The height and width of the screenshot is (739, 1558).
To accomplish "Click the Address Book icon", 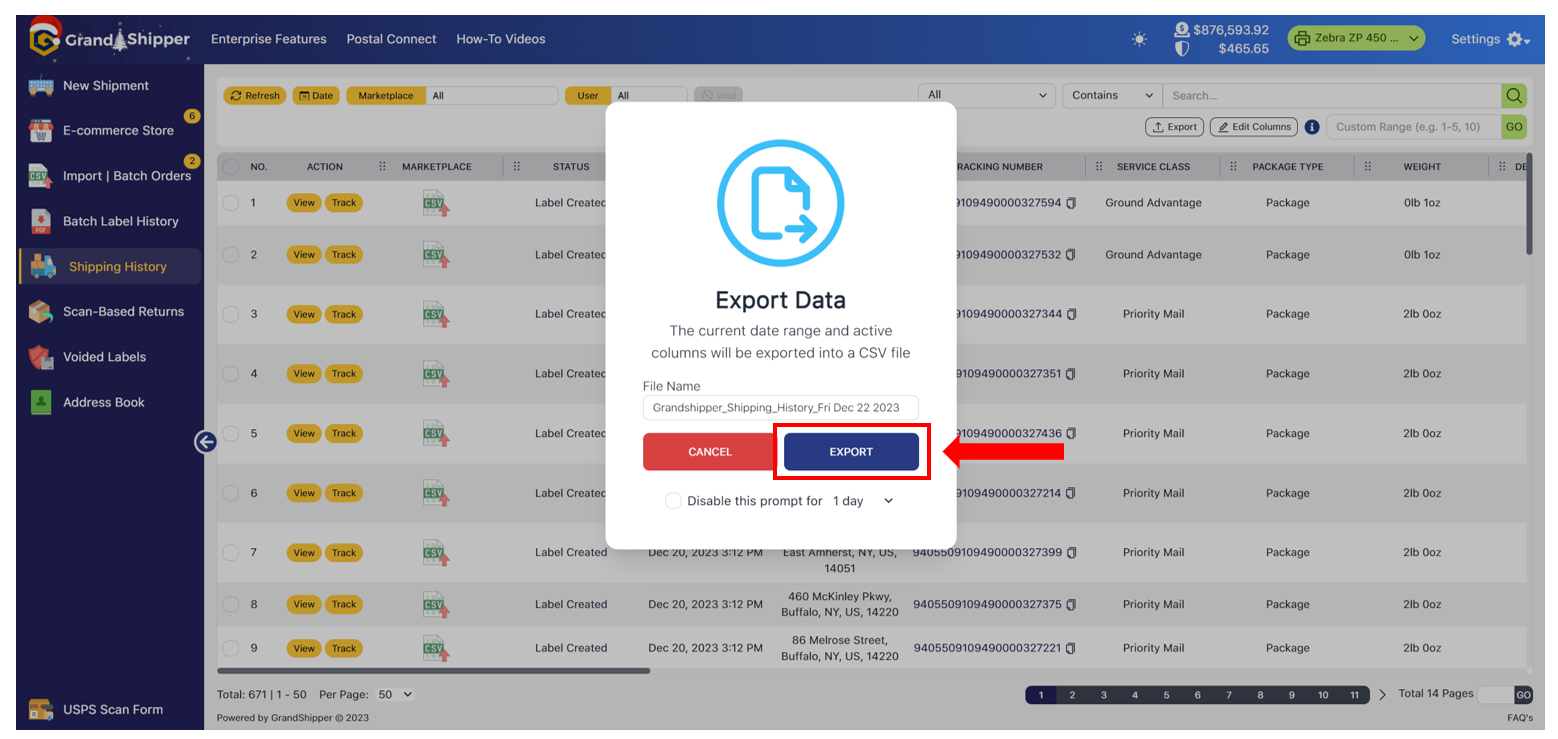I will 41,402.
